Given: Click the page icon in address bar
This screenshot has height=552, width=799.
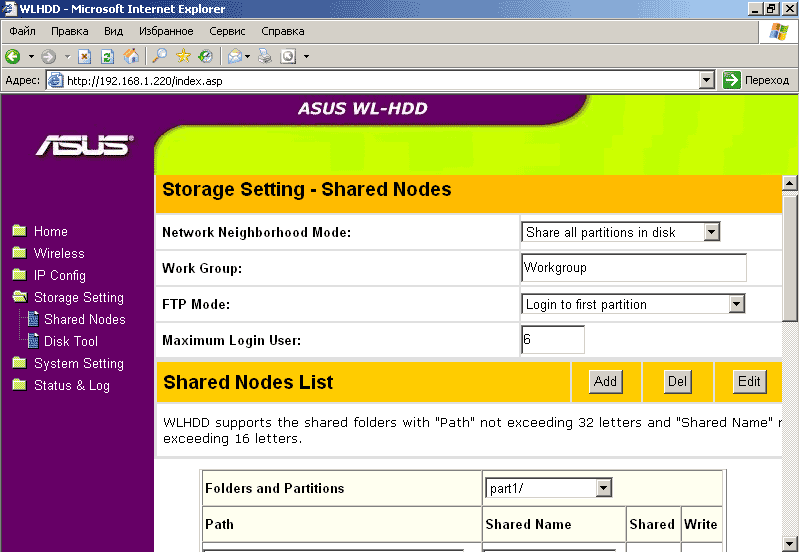Looking at the screenshot, I should (x=56, y=81).
